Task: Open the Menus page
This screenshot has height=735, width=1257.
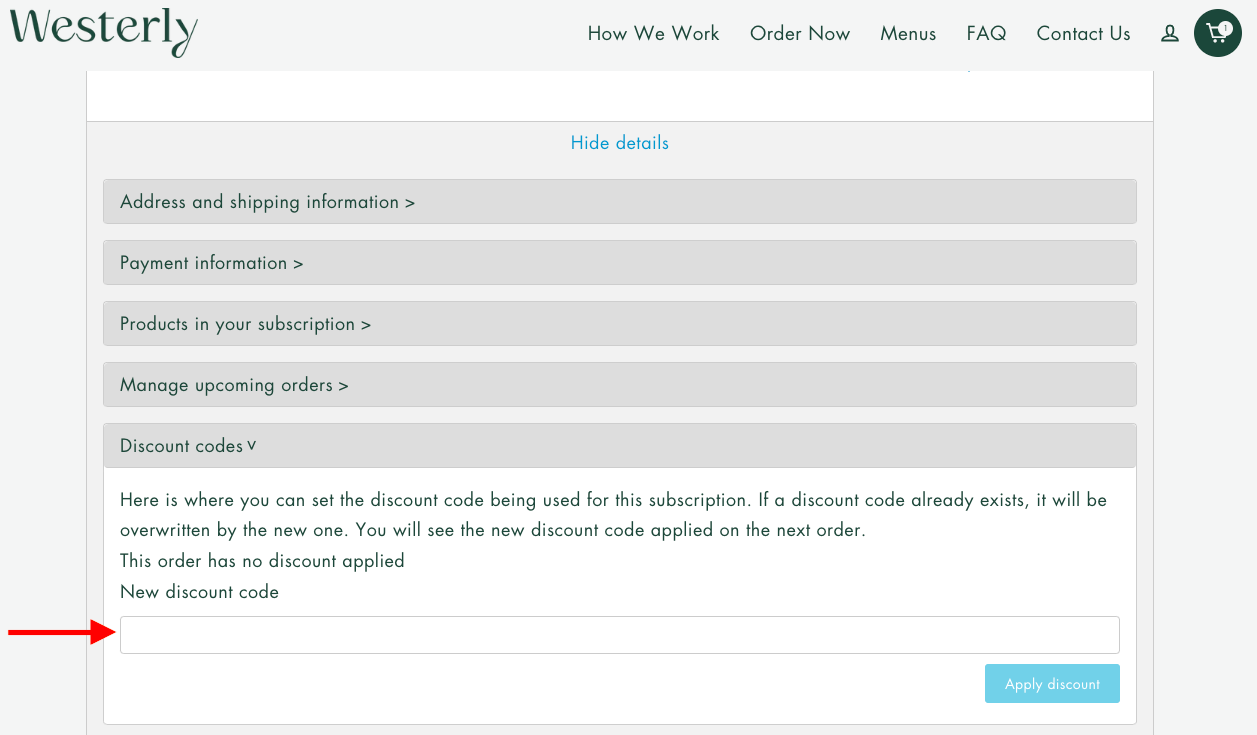Action: tap(907, 33)
